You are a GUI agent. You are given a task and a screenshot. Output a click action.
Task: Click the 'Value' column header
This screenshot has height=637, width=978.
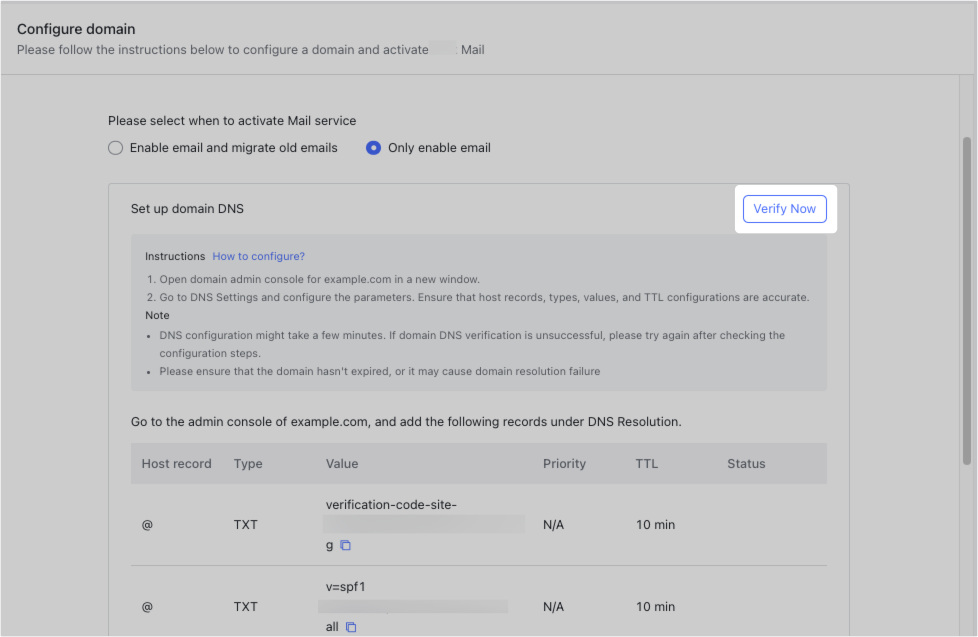(343, 463)
